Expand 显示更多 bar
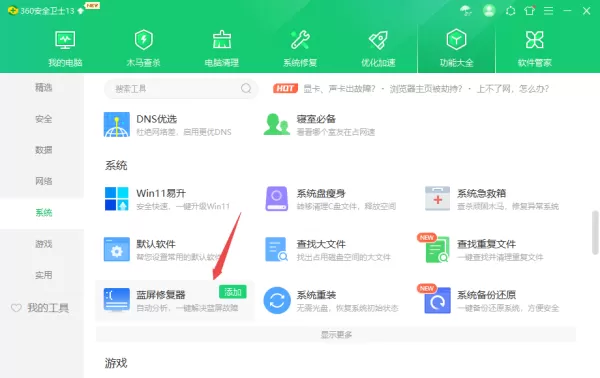Image resolution: width=600 pixels, height=378 pixels. [336, 335]
